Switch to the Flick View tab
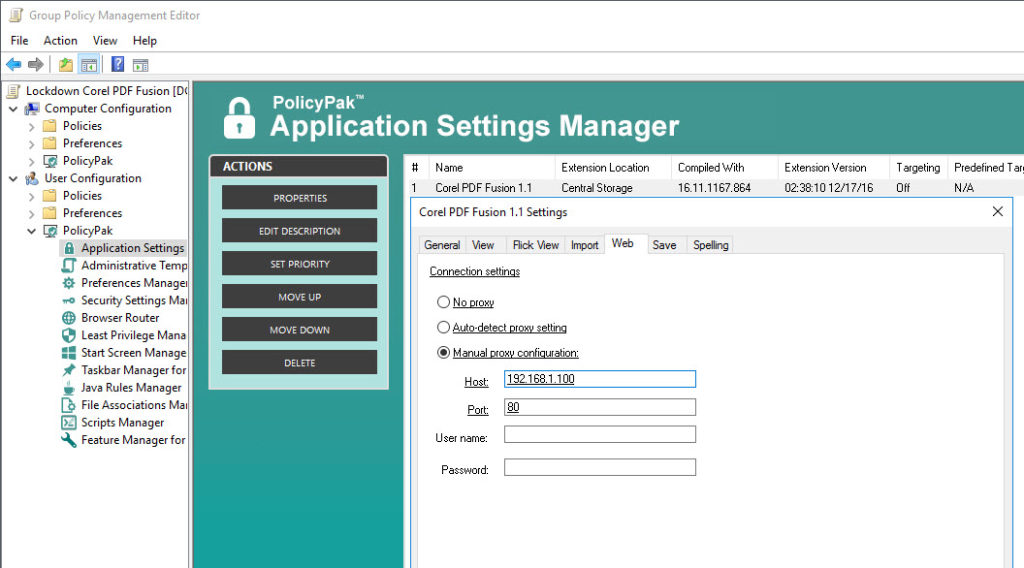 [x=536, y=245]
